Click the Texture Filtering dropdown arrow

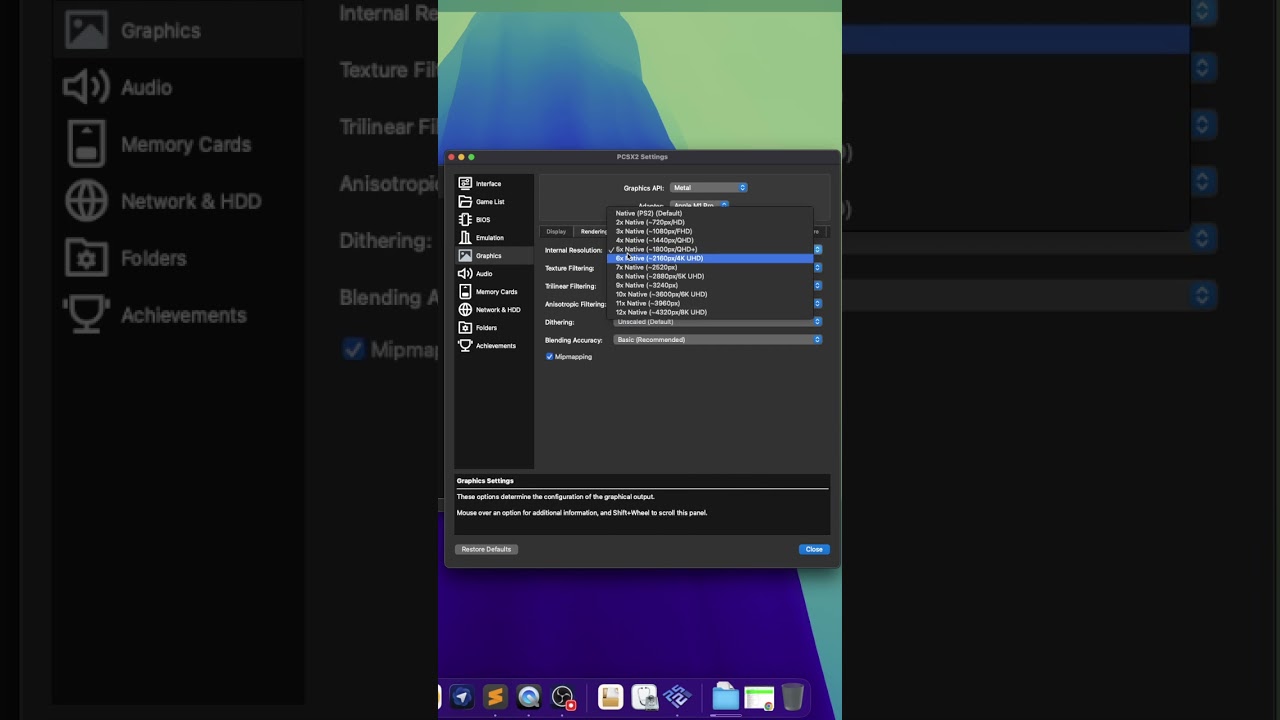click(x=818, y=268)
